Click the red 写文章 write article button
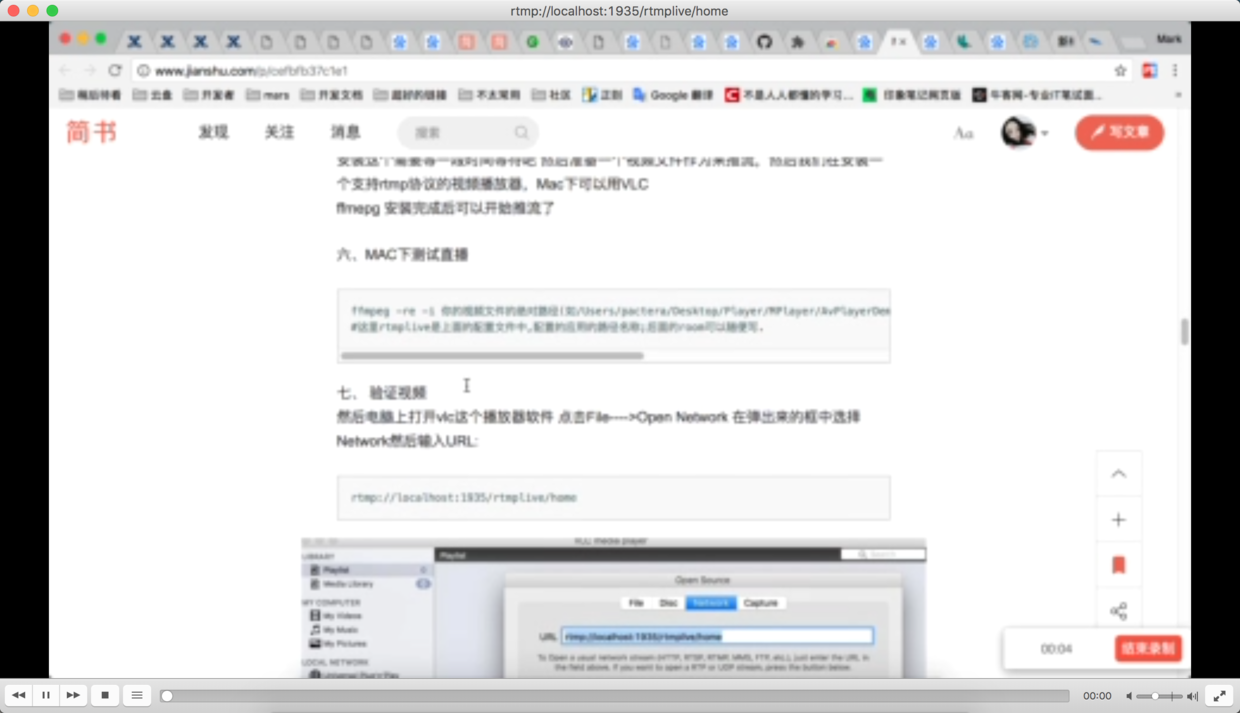 [x=1119, y=132]
